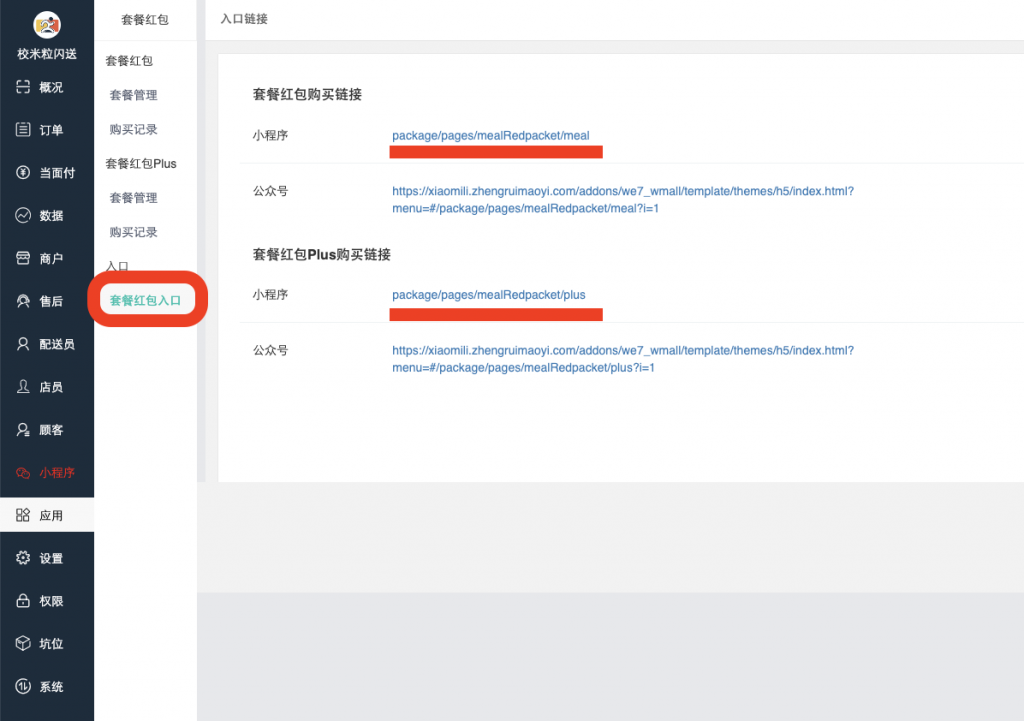Open the 系统 system icon at bottom
The image size is (1024, 721).
click(20, 687)
